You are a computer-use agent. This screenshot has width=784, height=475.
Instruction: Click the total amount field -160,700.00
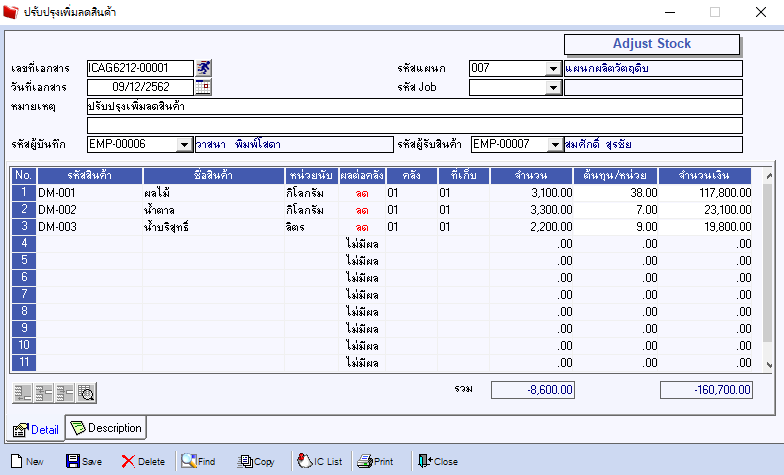pos(706,390)
